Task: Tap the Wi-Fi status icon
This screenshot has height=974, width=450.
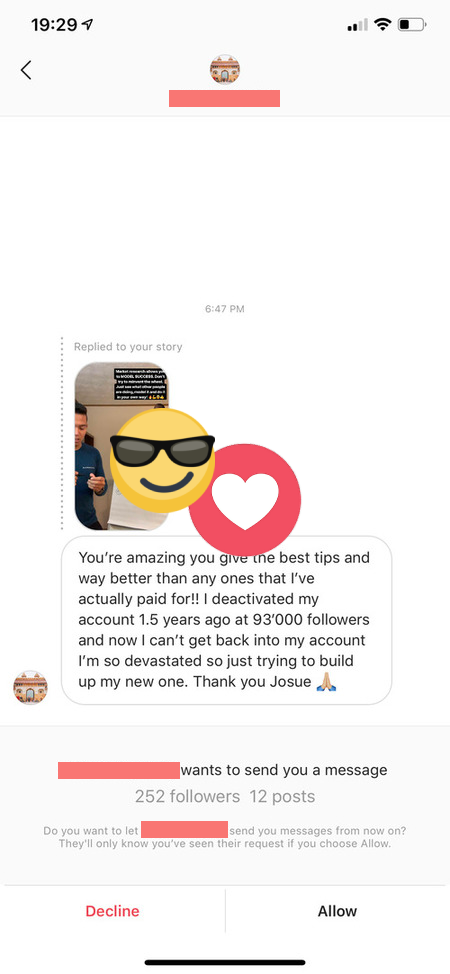Action: [383, 25]
